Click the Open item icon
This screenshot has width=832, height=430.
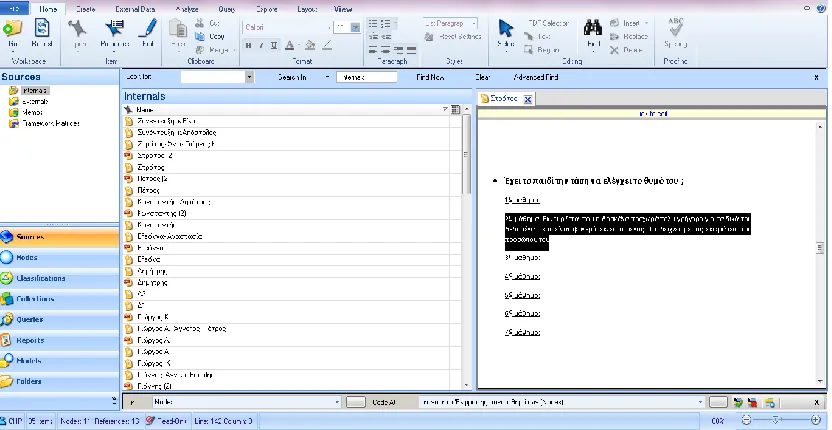[x=78, y=28]
